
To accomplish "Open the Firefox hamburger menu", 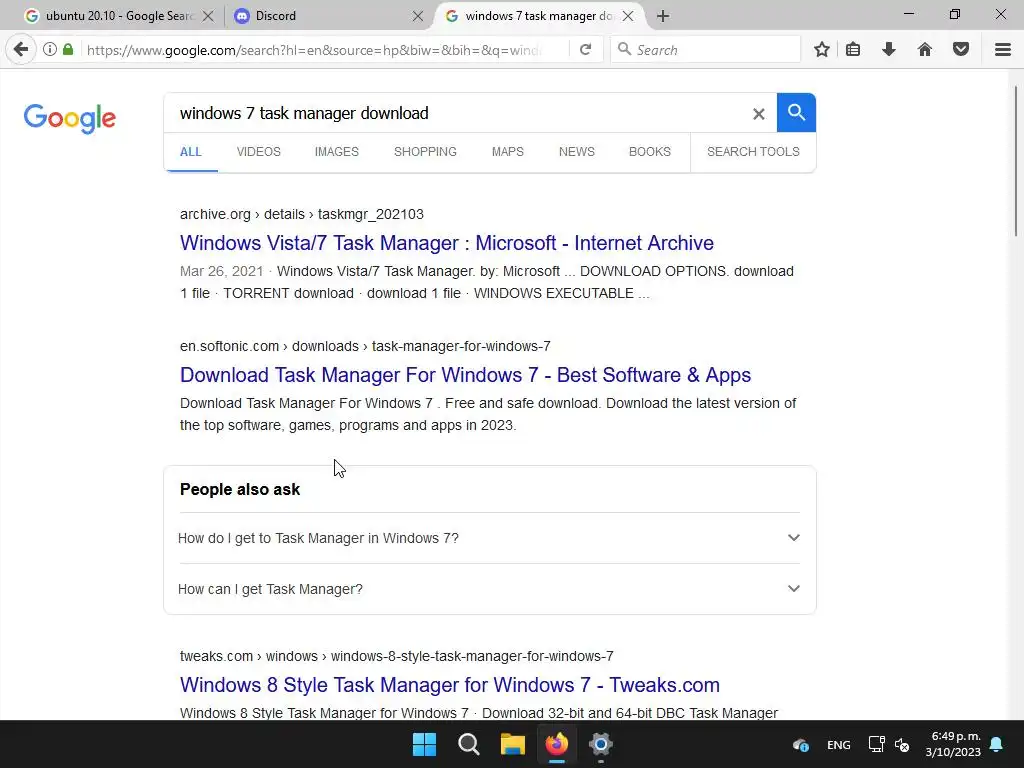I will tap(1003, 50).
